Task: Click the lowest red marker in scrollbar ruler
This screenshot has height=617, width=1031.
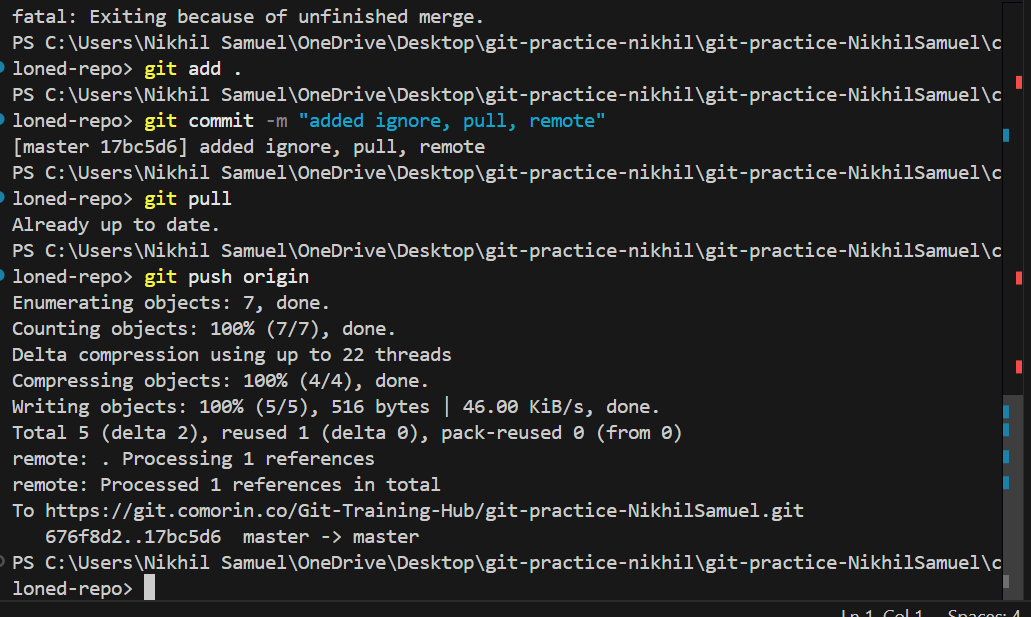Action: (x=1017, y=366)
